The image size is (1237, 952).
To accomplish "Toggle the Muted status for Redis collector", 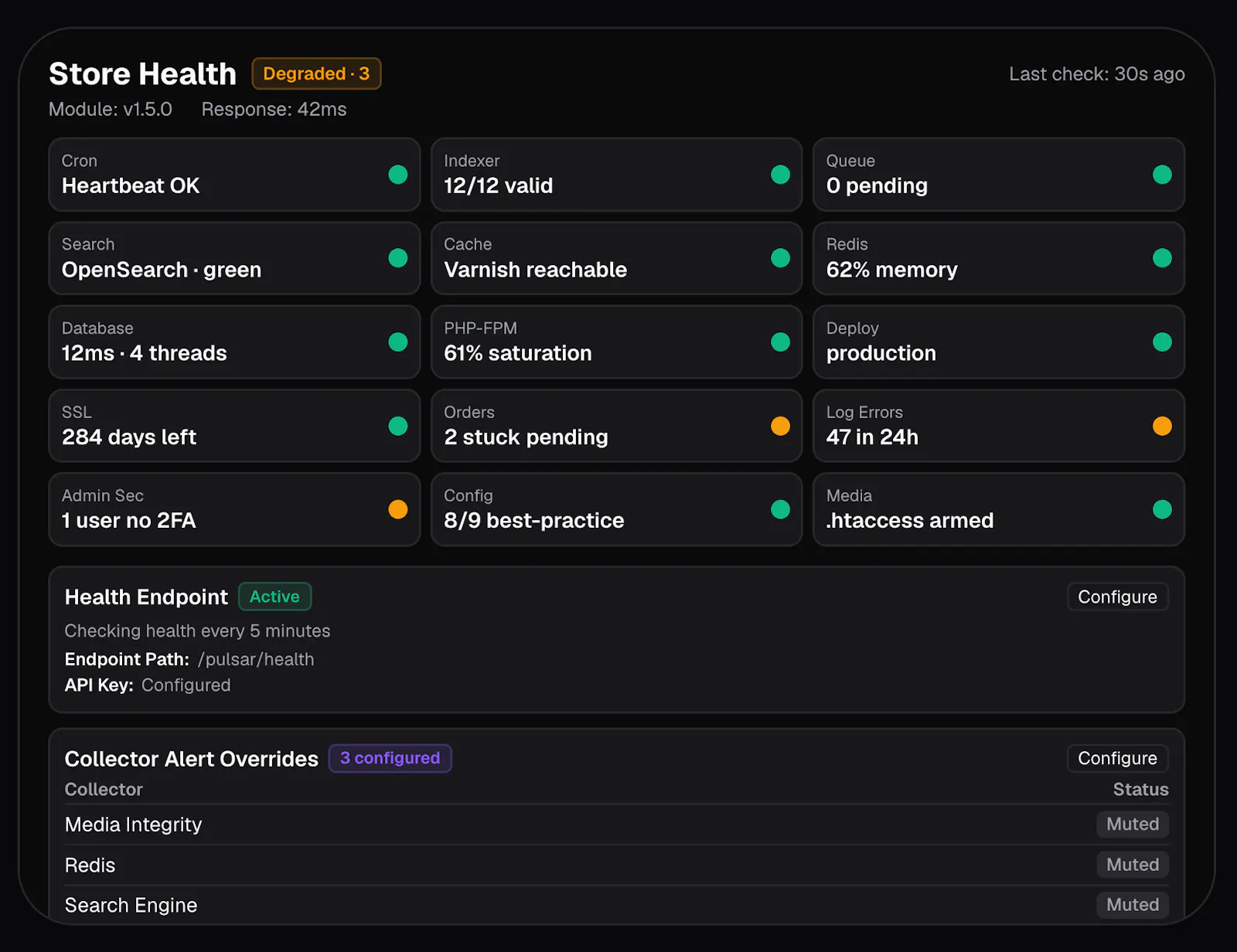I will [1132, 865].
